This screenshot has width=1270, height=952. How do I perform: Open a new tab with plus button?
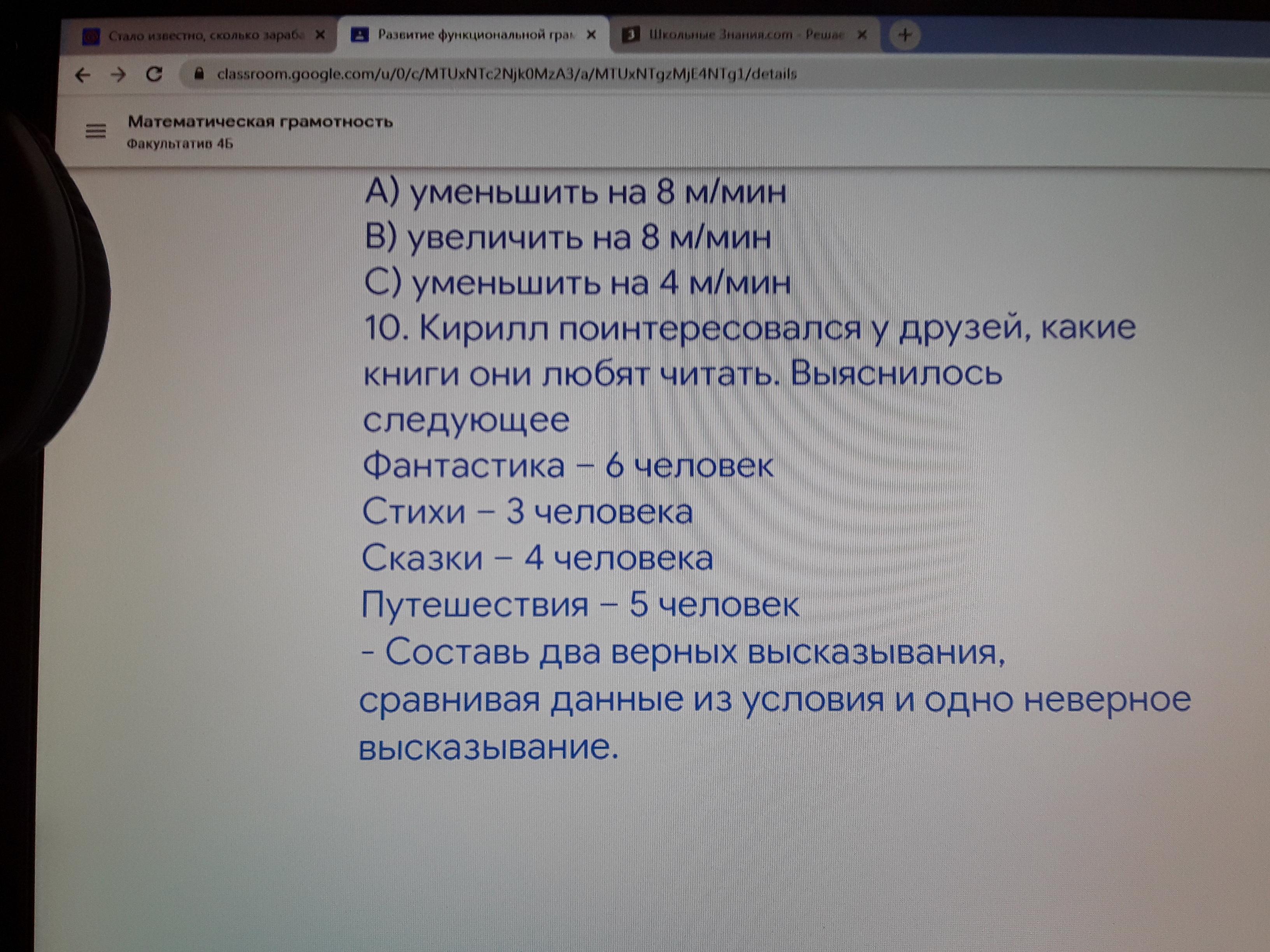[x=905, y=35]
